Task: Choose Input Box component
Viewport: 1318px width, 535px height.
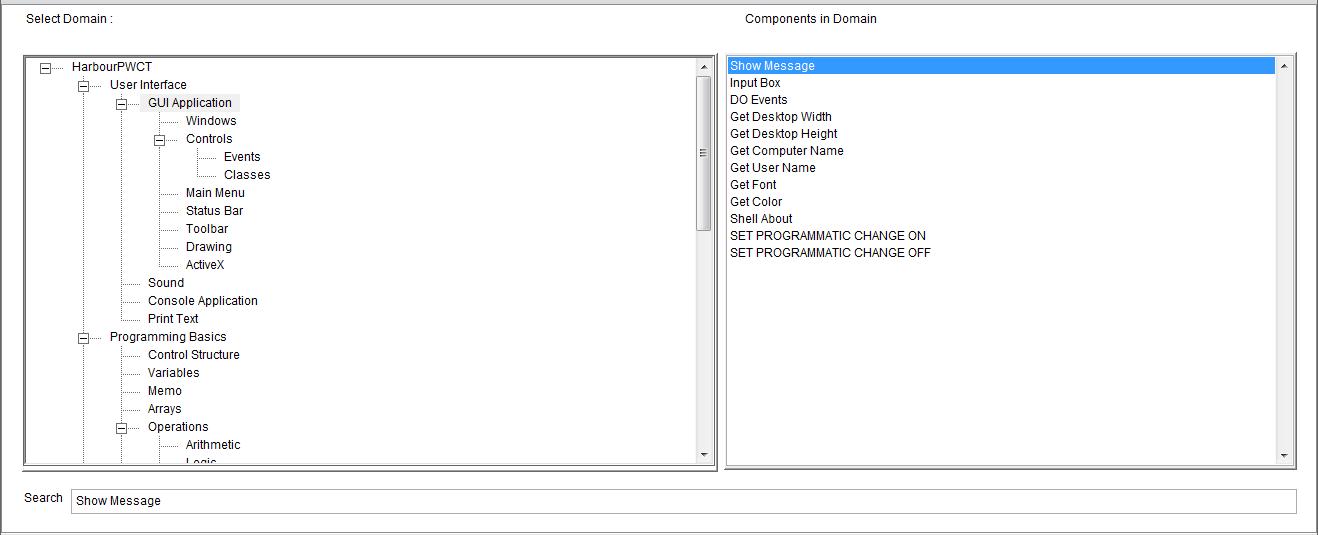Action: 1001,83
